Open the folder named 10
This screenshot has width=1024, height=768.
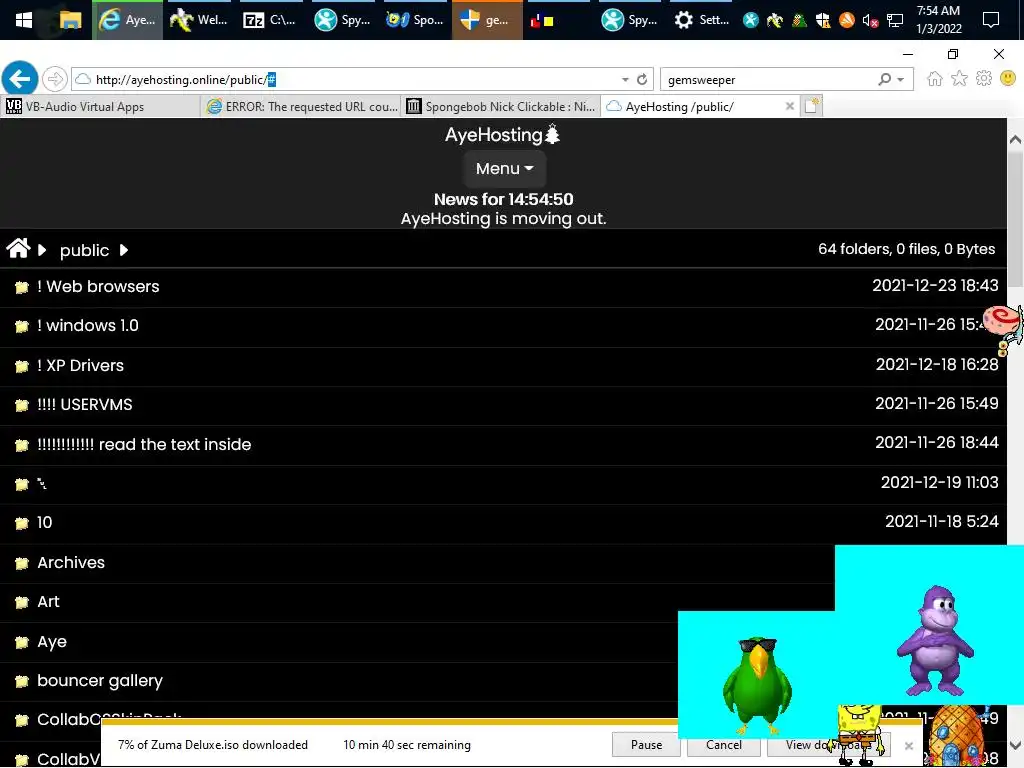(x=44, y=522)
